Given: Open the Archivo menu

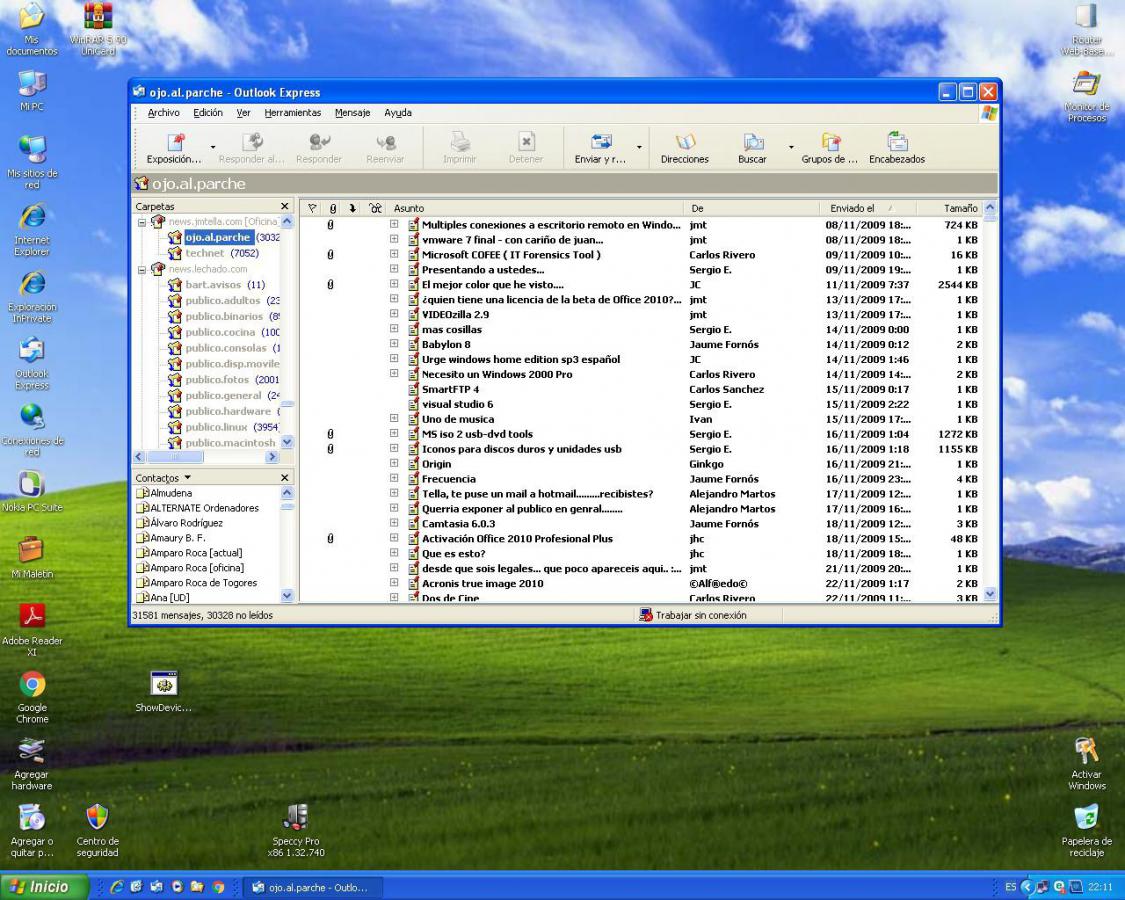Looking at the screenshot, I should (x=164, y=113).
